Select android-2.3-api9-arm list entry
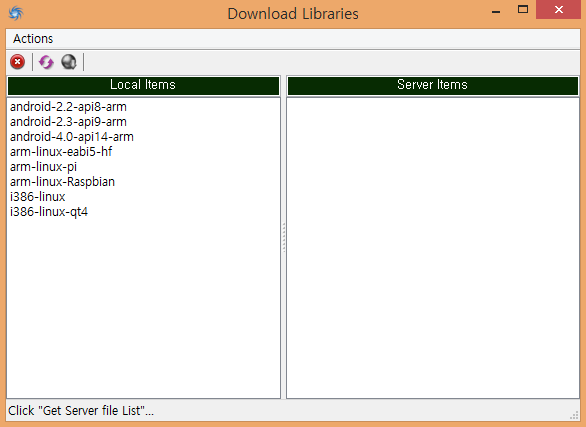The width and height of the screenshot is (586, 427). point(68,122)
